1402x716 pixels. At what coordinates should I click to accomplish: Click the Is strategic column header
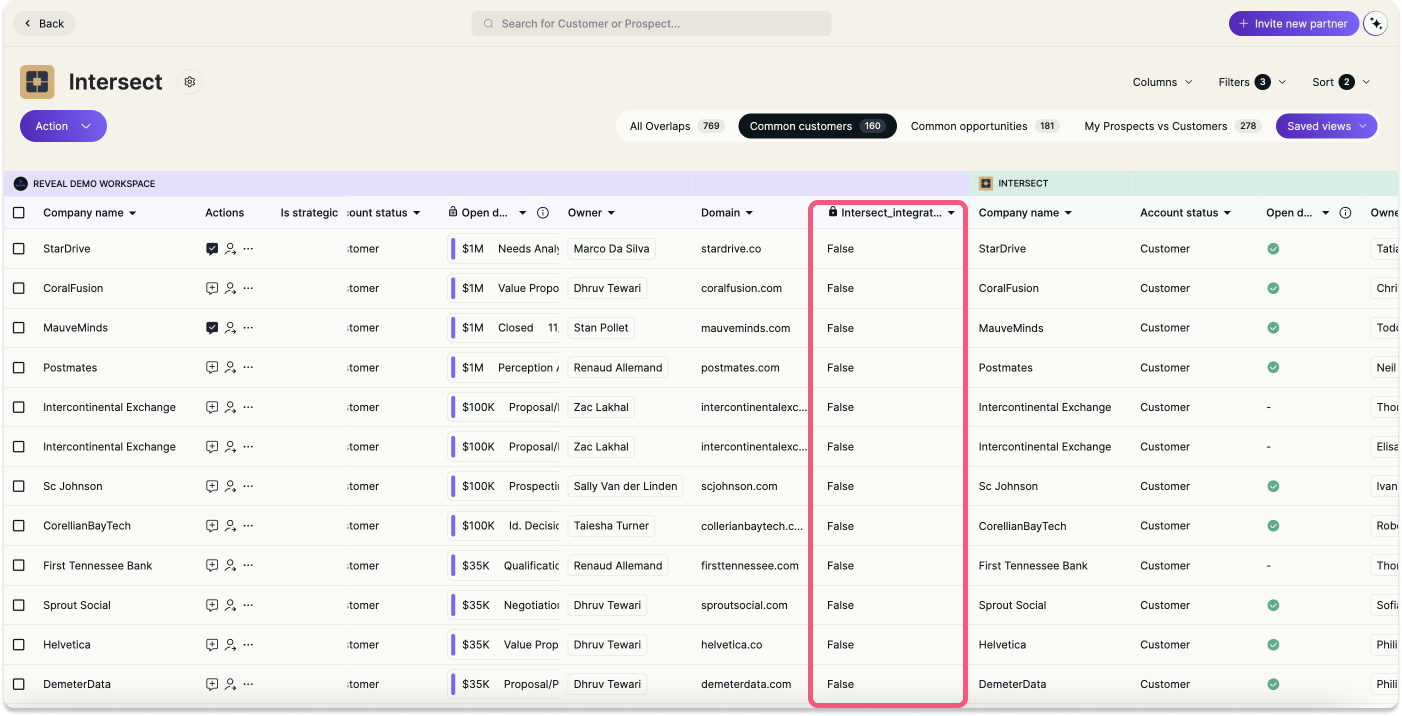309,213
